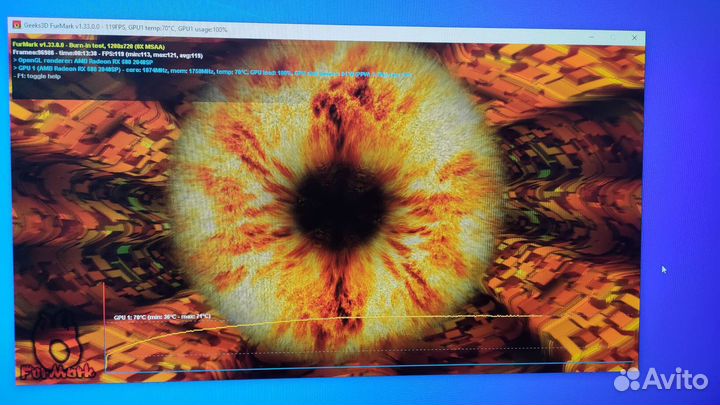Click the FurMark app icon in title bar
Image resolution: width=720 pixels, height=405 pixels.
click(x=17, y=25)
